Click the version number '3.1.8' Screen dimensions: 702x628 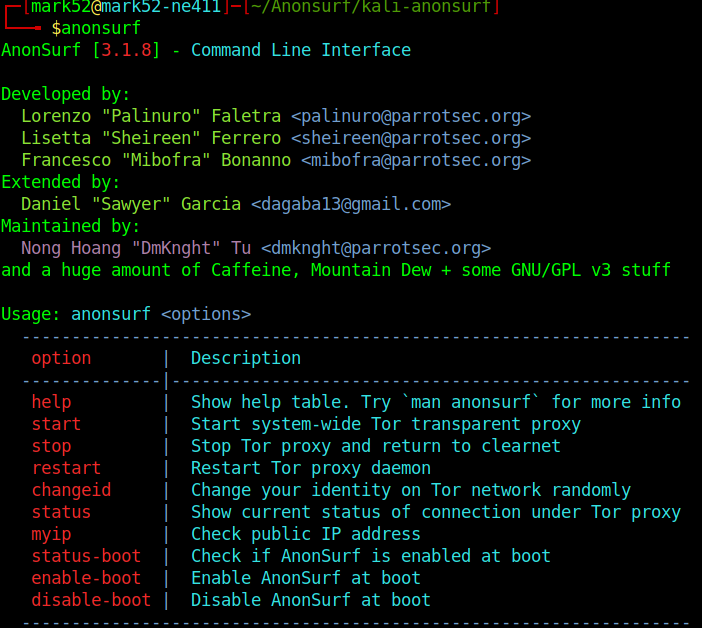tap(126, 50)
